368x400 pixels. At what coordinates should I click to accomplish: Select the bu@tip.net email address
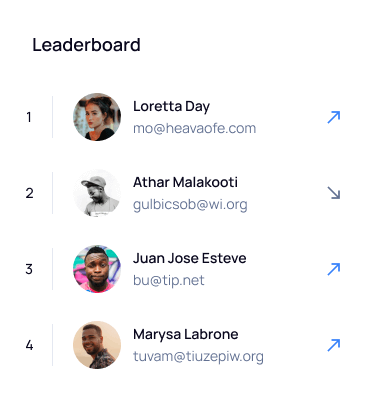(x=169, y=281)
